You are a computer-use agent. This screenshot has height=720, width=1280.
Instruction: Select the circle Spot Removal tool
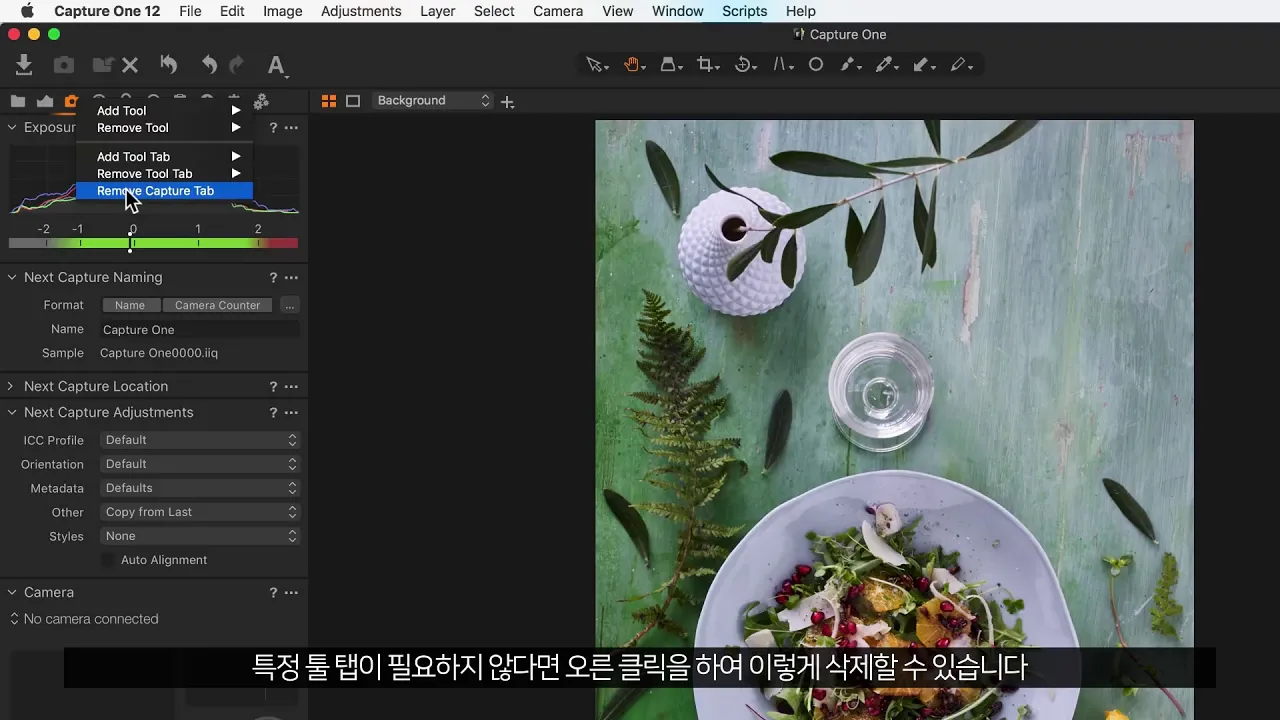(x=816, y=65)
